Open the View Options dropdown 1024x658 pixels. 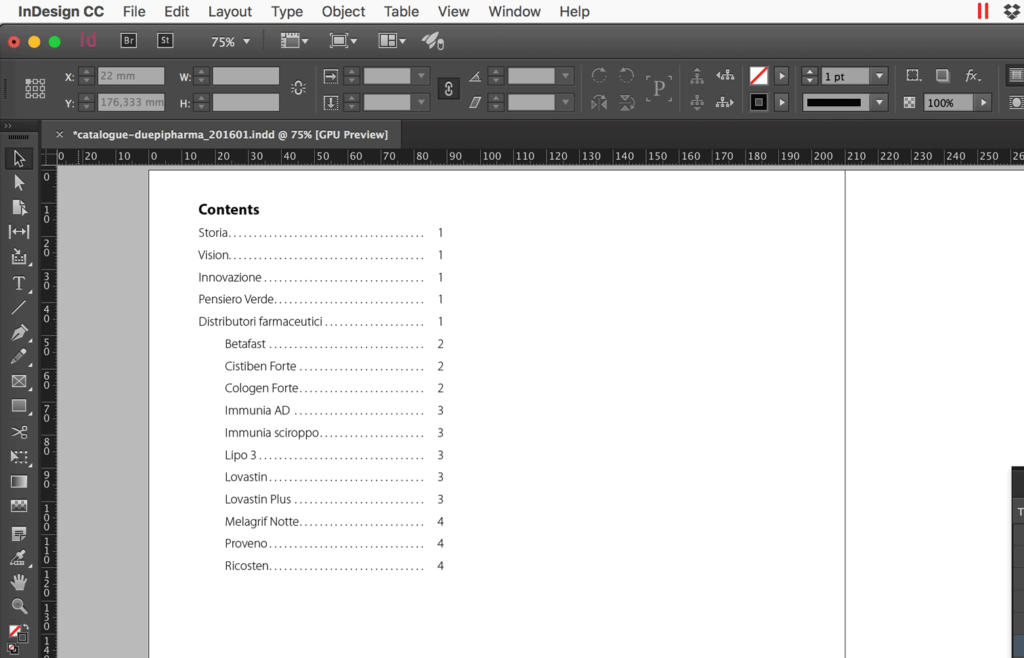(x=295, y=40)
